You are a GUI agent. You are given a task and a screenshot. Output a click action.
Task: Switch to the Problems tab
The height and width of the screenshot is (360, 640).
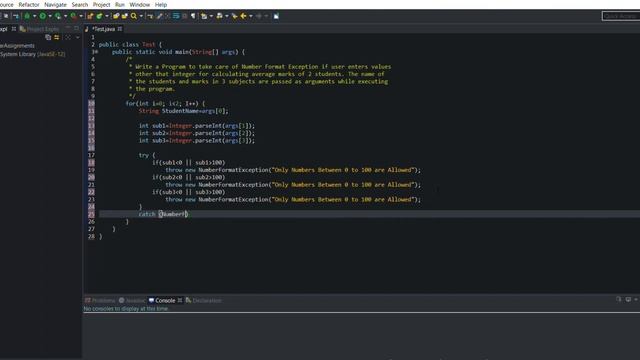click(x=100, y=300)
